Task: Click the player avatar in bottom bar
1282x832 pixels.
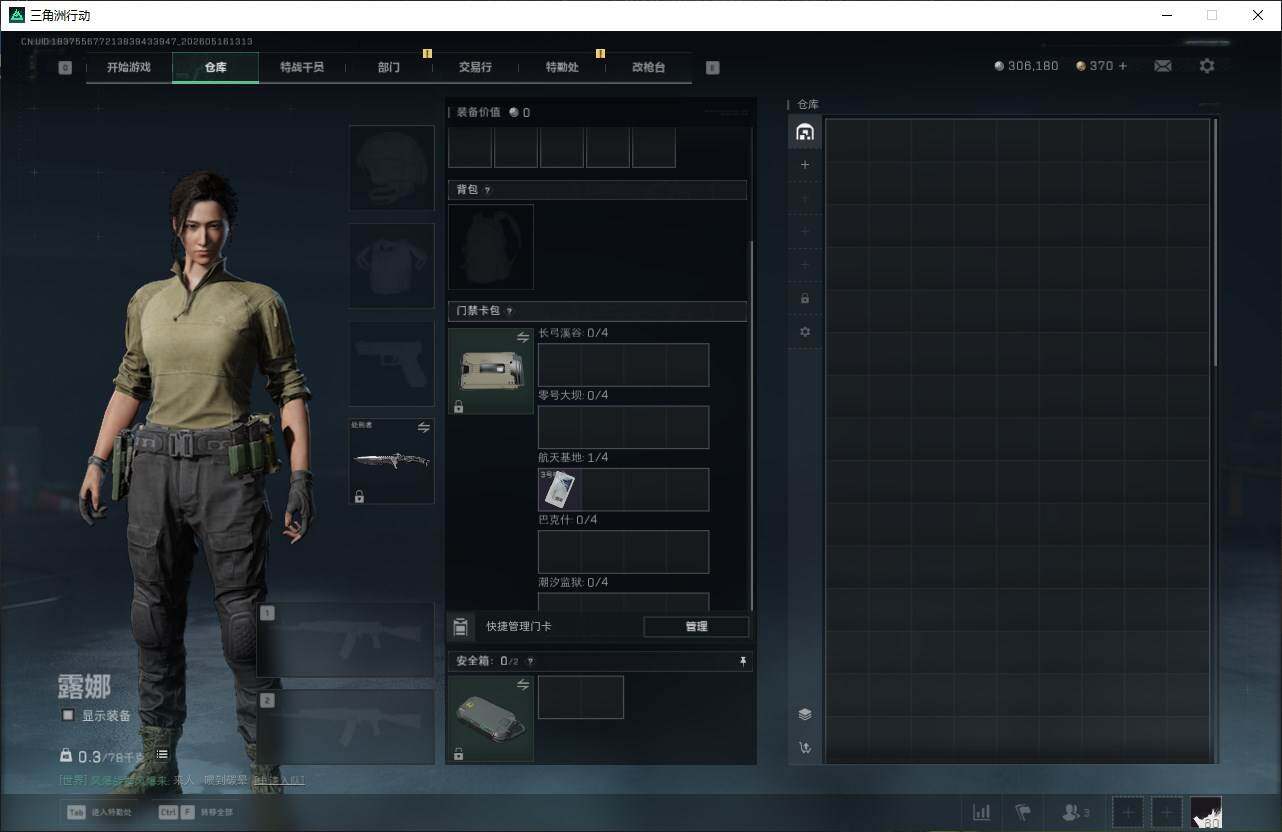Action: pos(1206,812)
